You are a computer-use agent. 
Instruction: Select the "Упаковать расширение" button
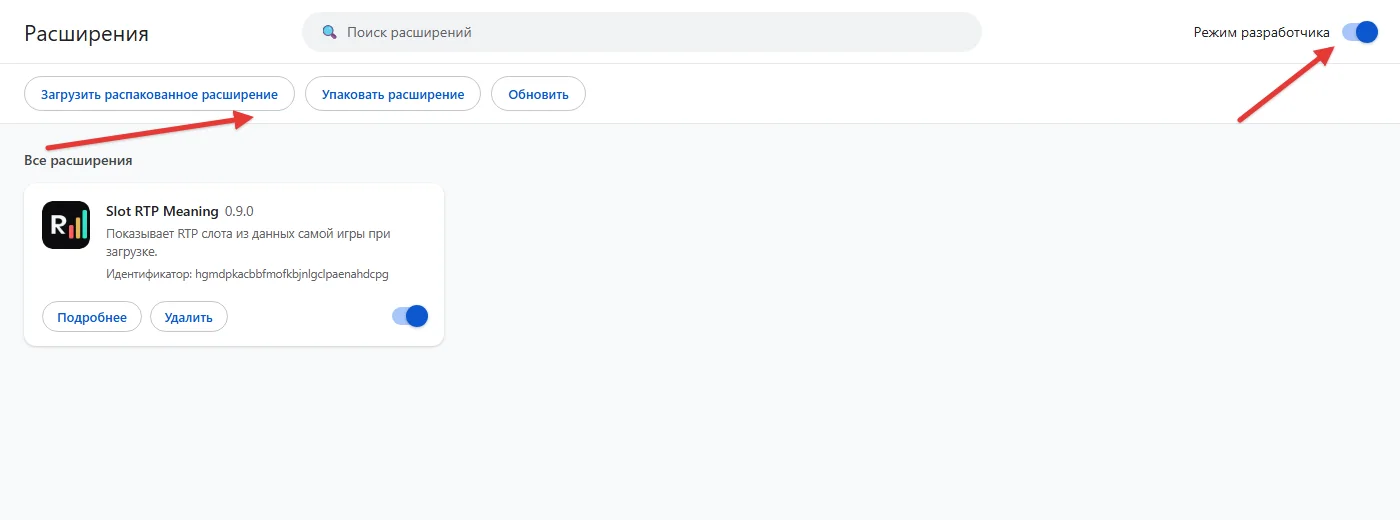[393, 94]
